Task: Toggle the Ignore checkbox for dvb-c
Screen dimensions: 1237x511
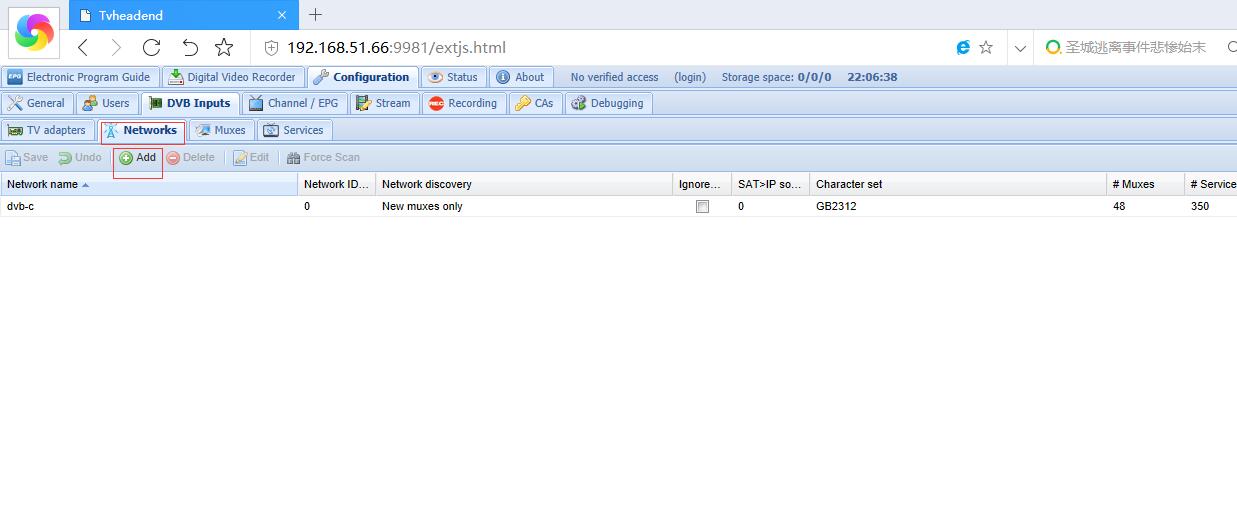Action: click(x=702, y=207)
